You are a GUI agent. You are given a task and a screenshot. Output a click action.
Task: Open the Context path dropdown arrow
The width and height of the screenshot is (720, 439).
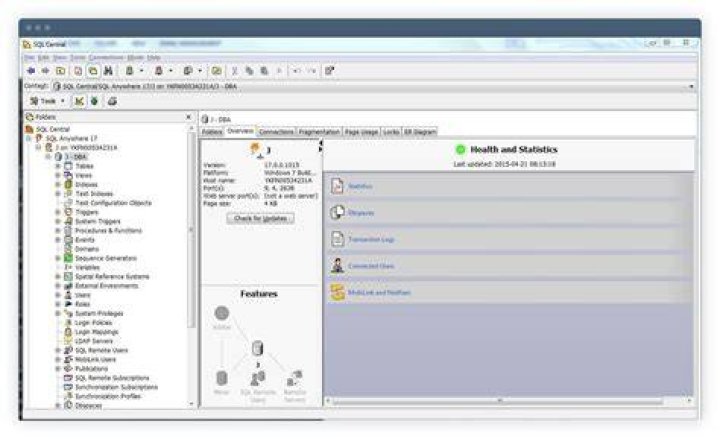click(691, 86)
